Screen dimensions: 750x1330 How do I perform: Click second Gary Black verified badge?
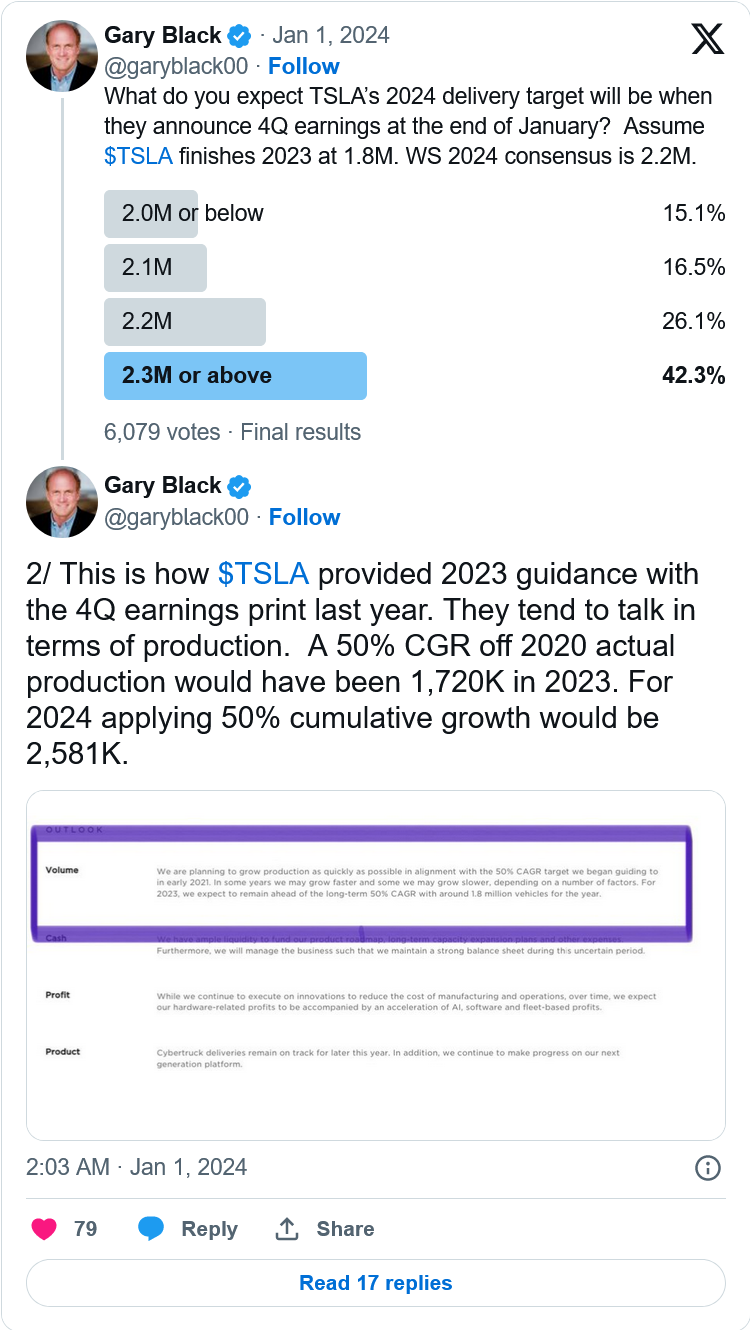(x=239, y=487)
